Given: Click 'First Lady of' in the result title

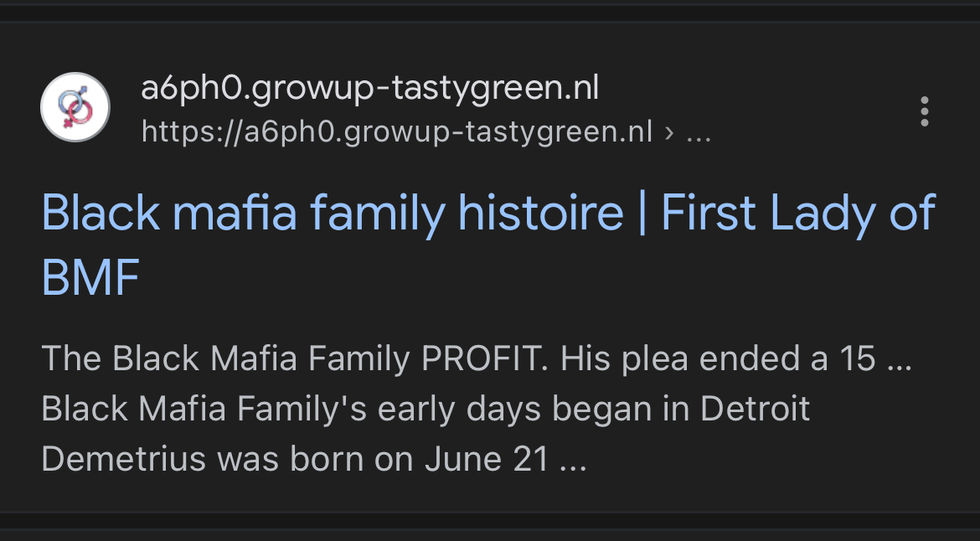Looking at the screenshot, I should click(798, 213).
